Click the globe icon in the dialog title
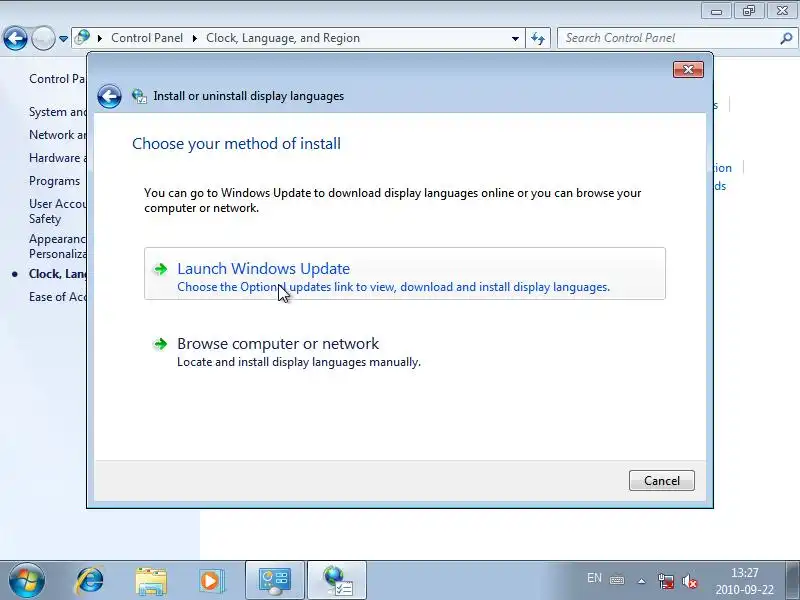The height and width of the screenshot is (600, 800). point(139,96)
